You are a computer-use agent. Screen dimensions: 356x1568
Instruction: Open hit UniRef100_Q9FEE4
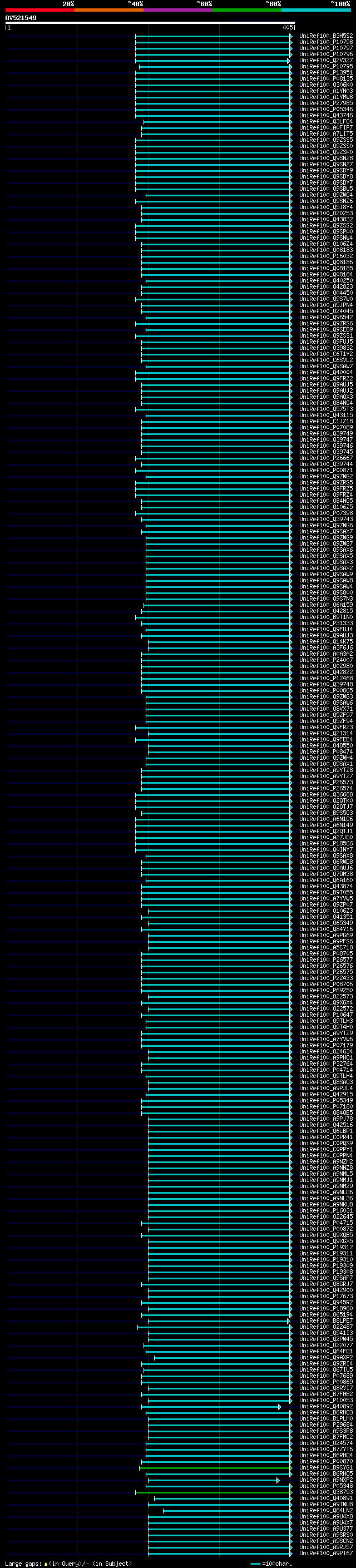pyautogui.click(x=326, y=739)
